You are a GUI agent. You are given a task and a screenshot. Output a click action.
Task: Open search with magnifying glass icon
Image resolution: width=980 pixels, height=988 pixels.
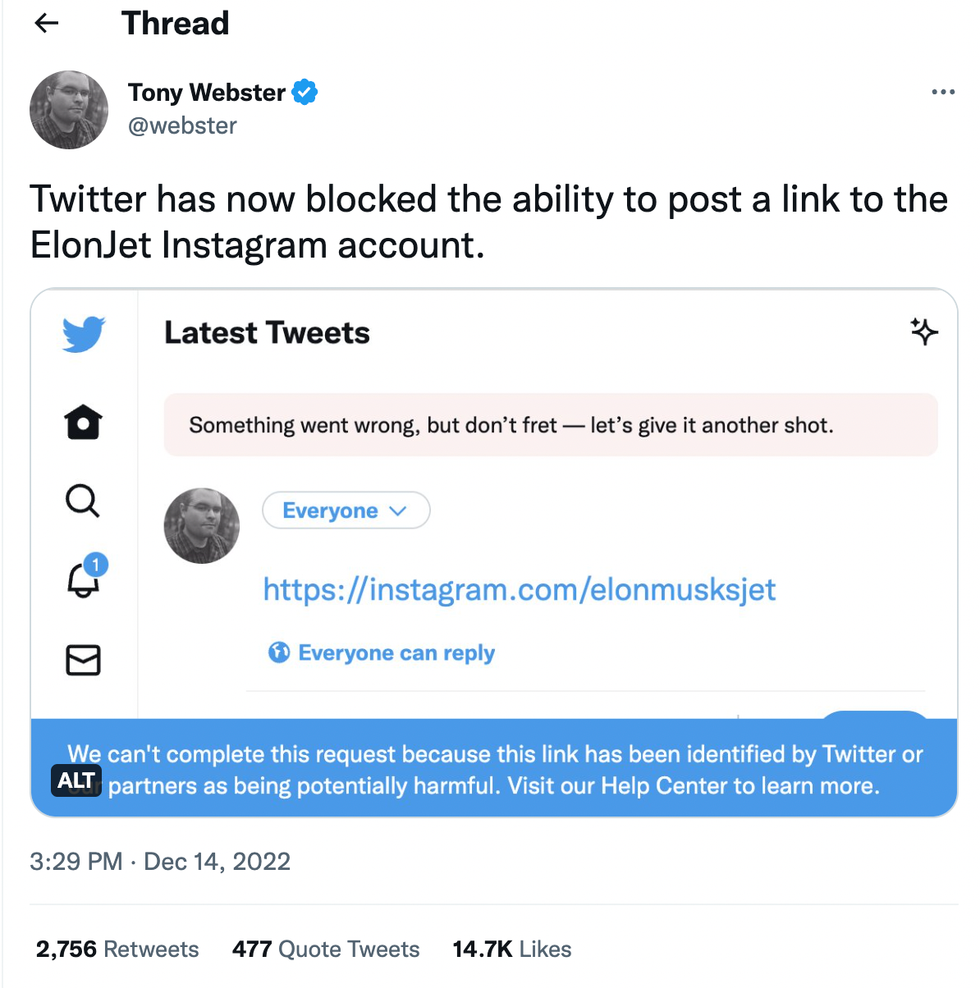tap(83, 500)
